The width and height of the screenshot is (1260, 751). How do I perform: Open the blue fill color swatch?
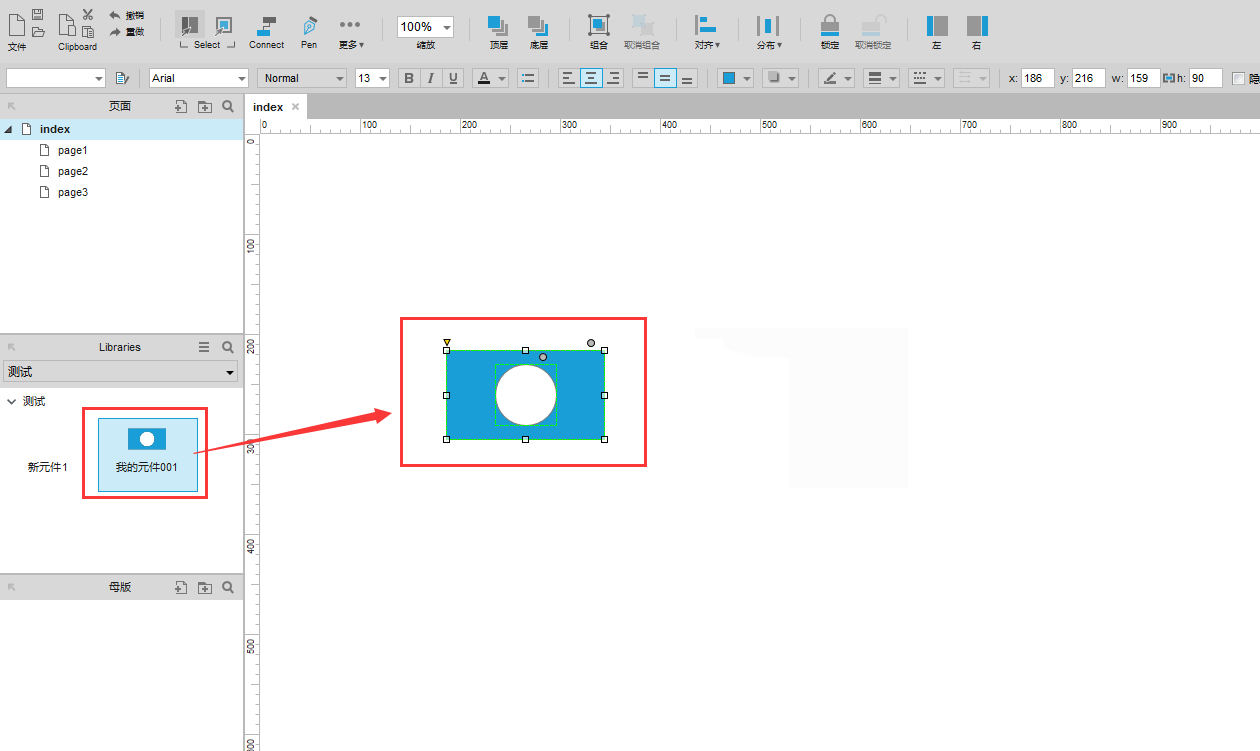click(x=729, y=78)
